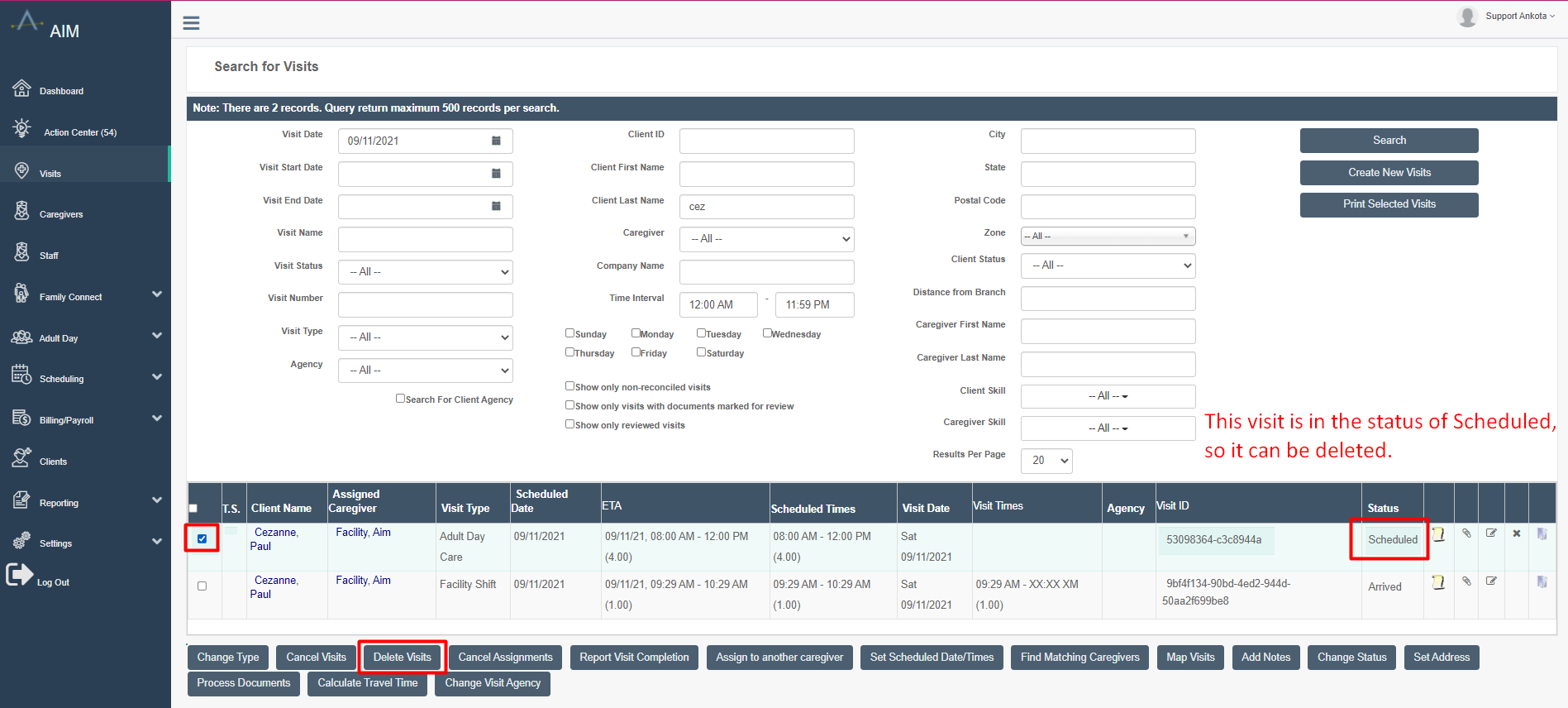
Task: Open the Visit Start Date calendar icon
Action: click(x=496, y=174)
